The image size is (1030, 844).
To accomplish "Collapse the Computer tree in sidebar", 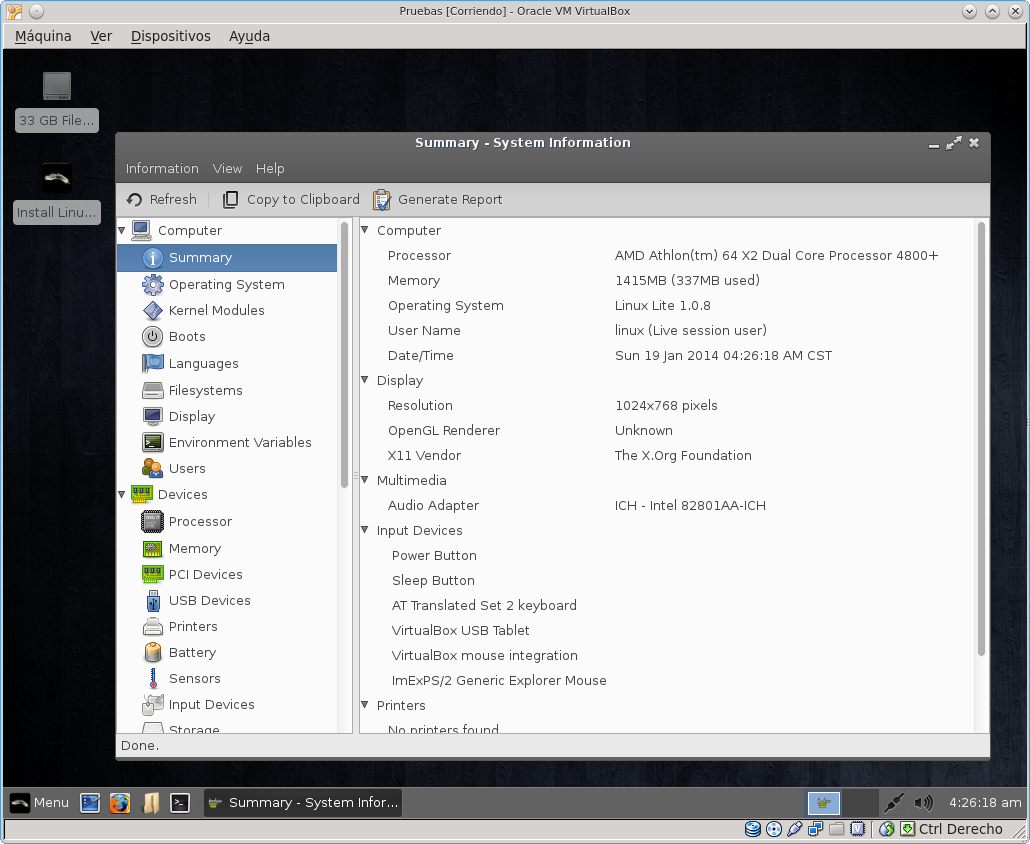I will point(123,231).
